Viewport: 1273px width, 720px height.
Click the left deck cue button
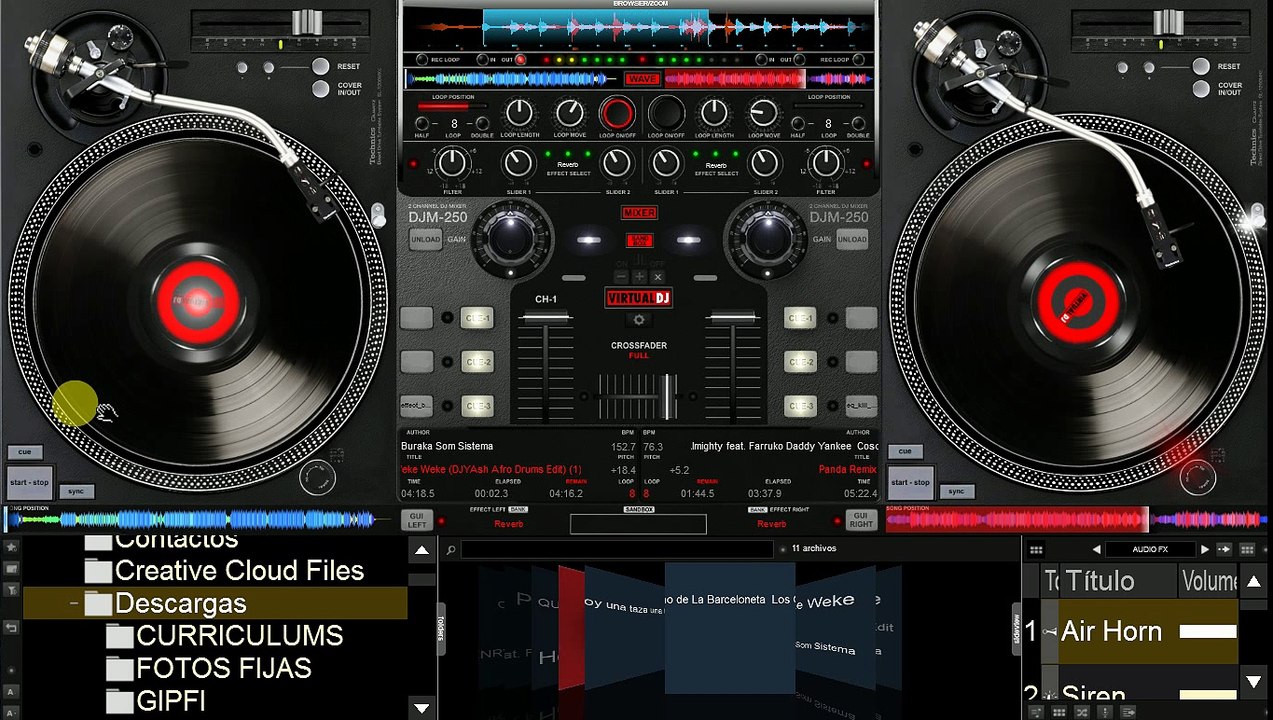[25, 452]
